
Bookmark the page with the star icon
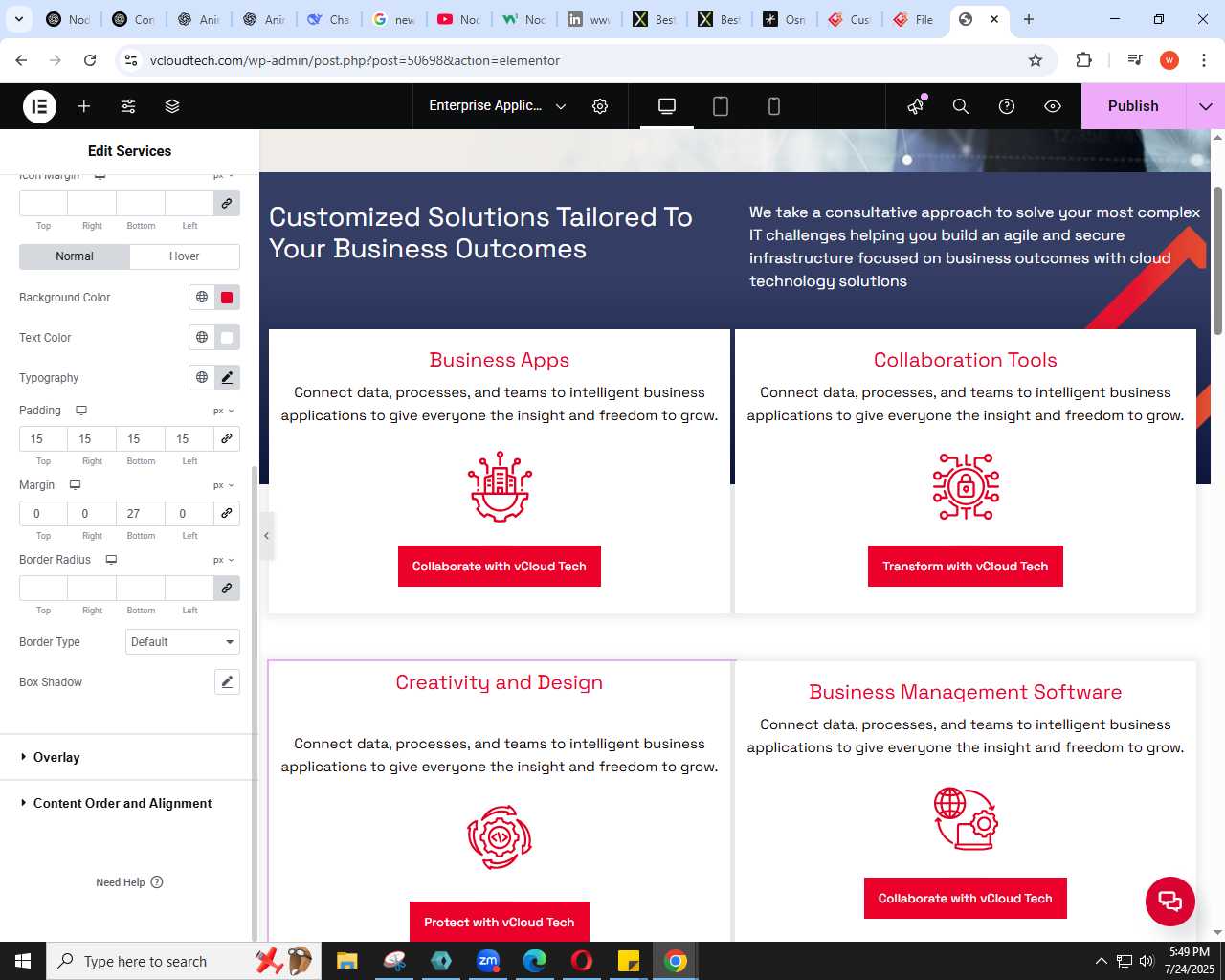(1036, 60)
